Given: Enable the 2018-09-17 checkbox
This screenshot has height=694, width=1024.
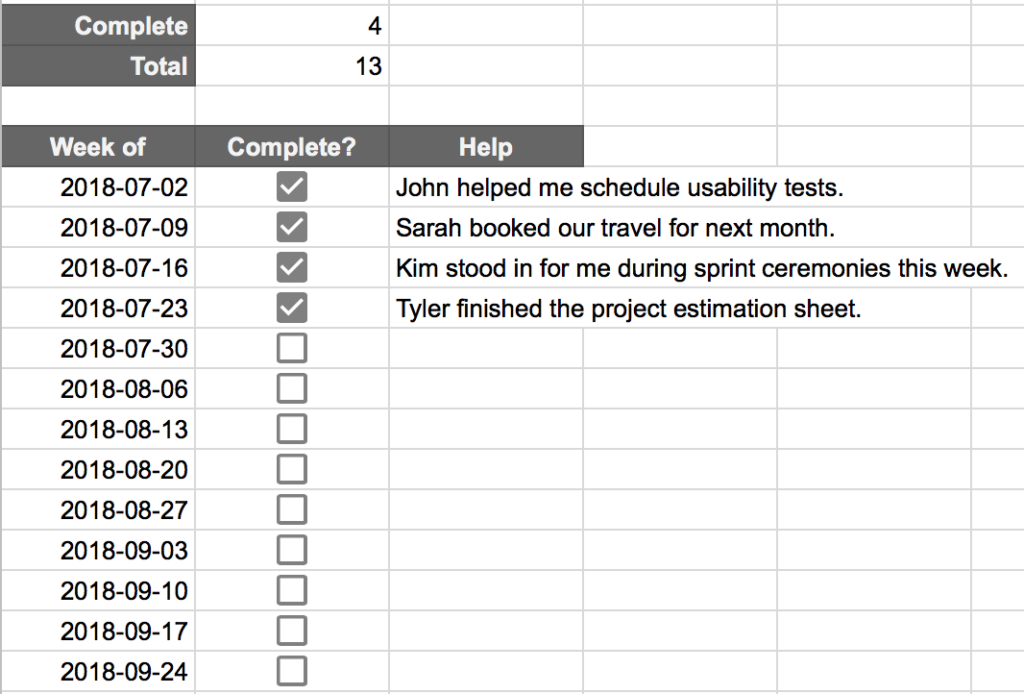Looking at the screenshot, I should coord(291,631).
